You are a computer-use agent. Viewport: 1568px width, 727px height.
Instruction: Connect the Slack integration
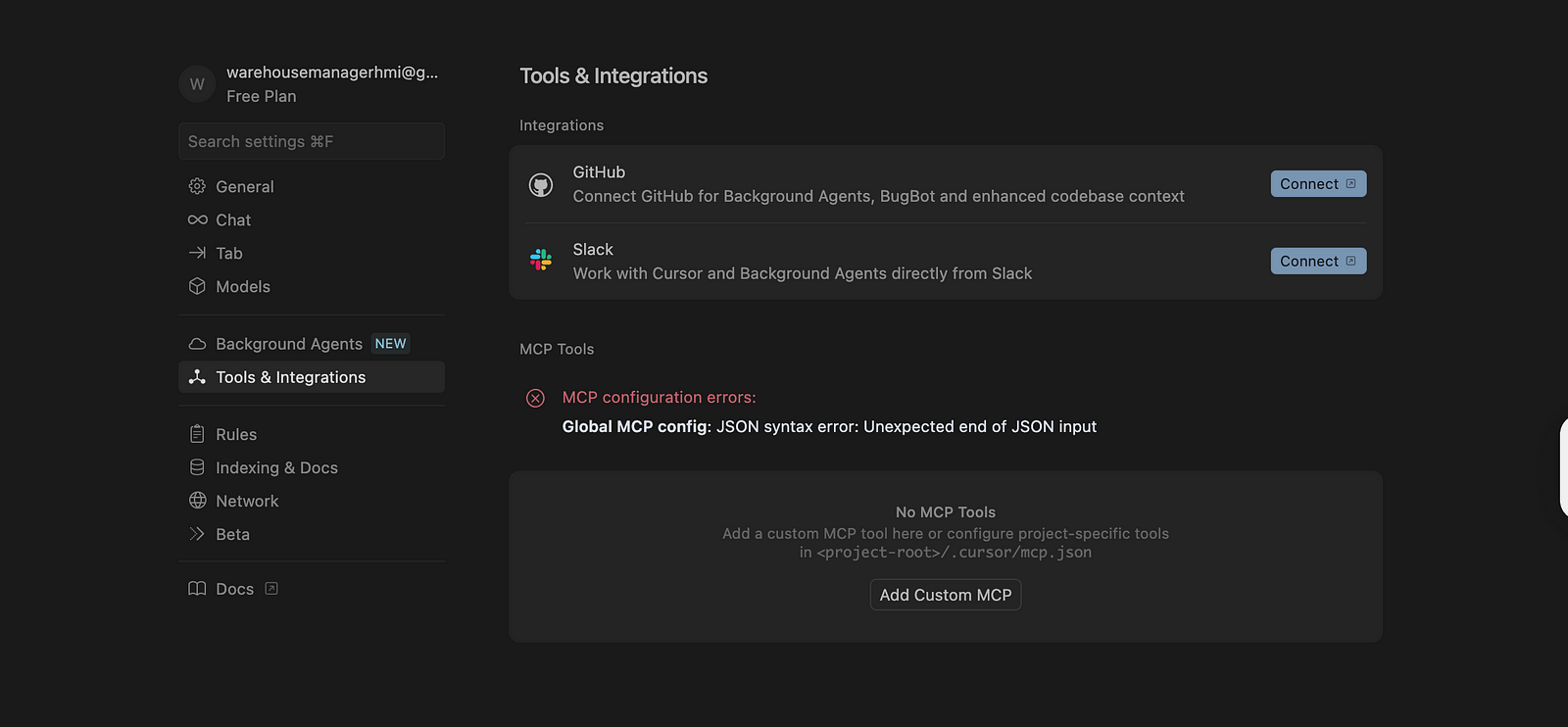click(x=1318, y=261)
